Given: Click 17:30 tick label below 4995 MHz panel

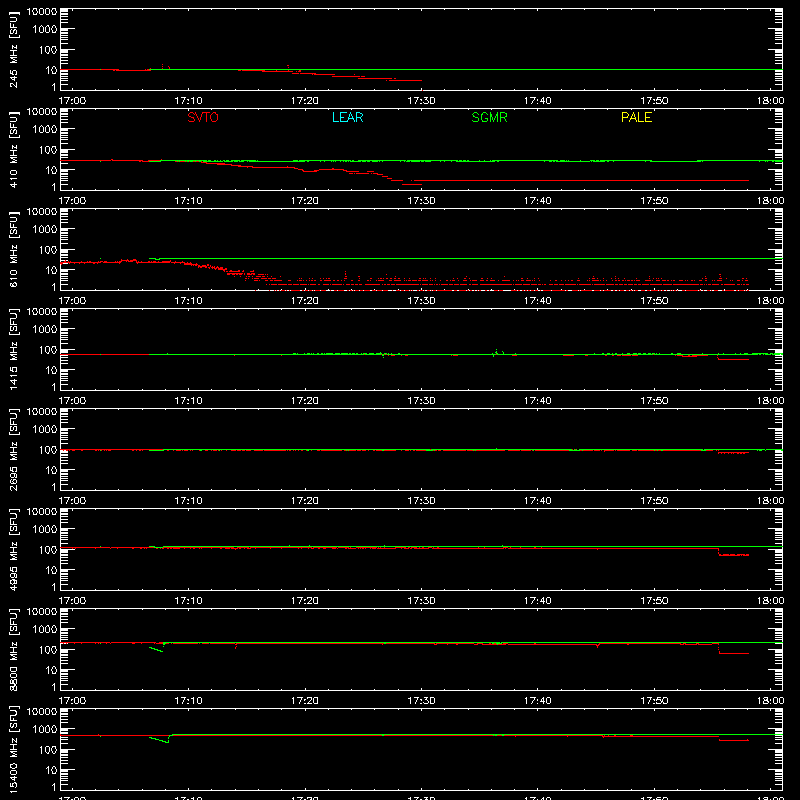Looking at the screenshot, I should [x=421, y=601].
